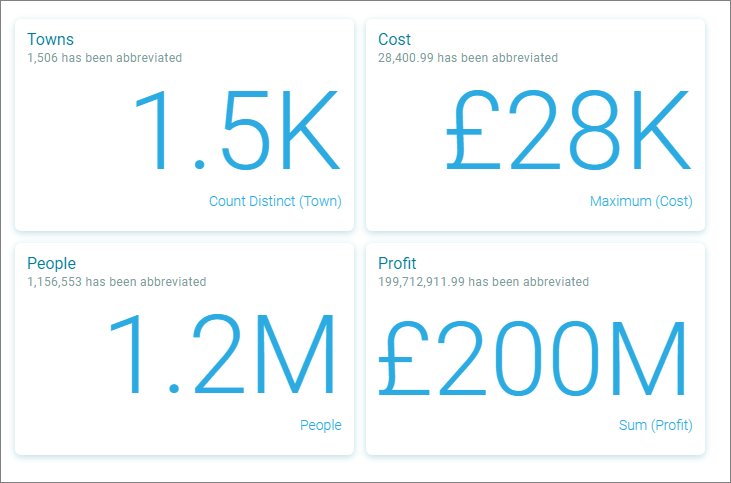Click the Profit card title

pyautogui.click(x=397, y=263)
